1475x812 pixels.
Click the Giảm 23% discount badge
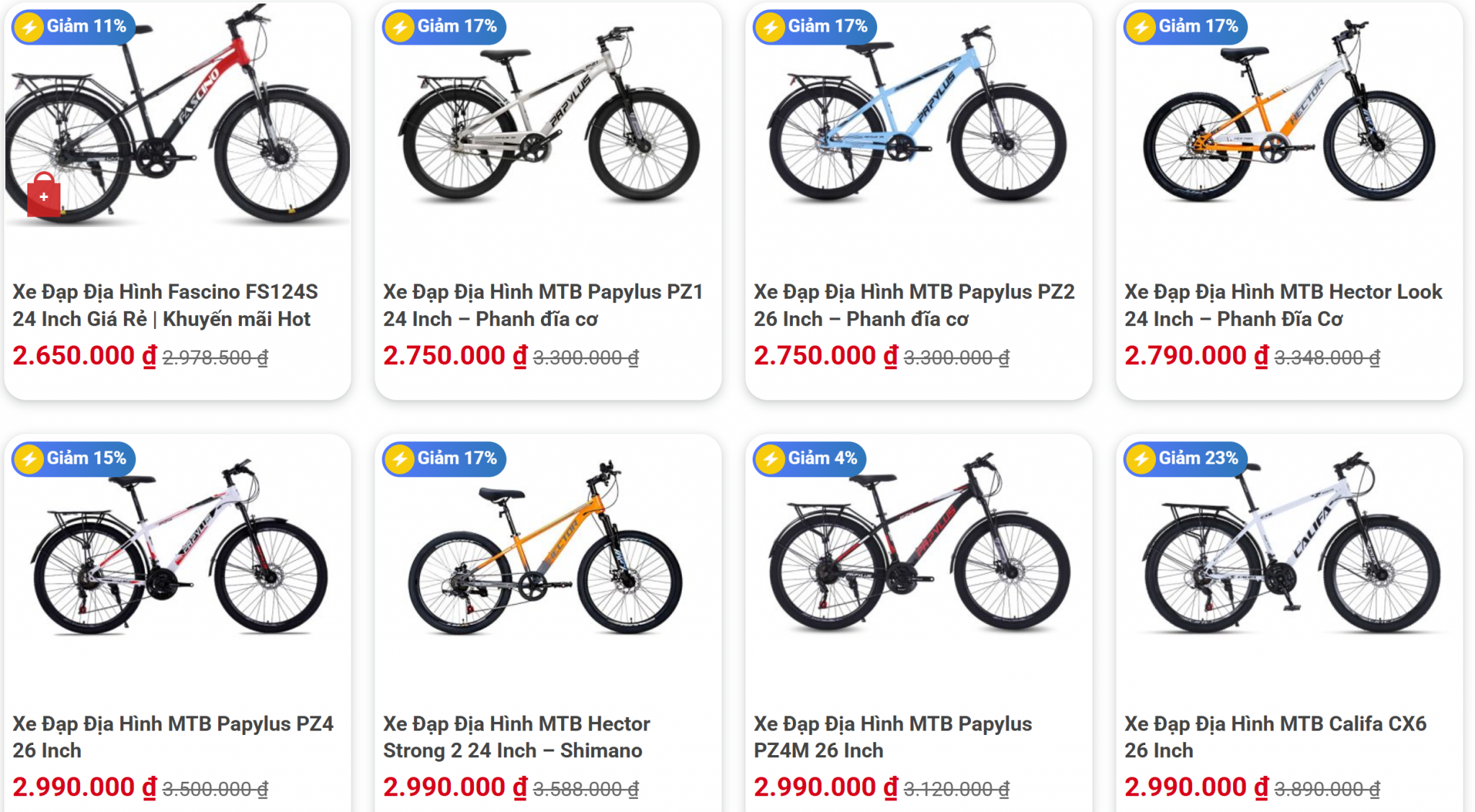pos(1185,459)
